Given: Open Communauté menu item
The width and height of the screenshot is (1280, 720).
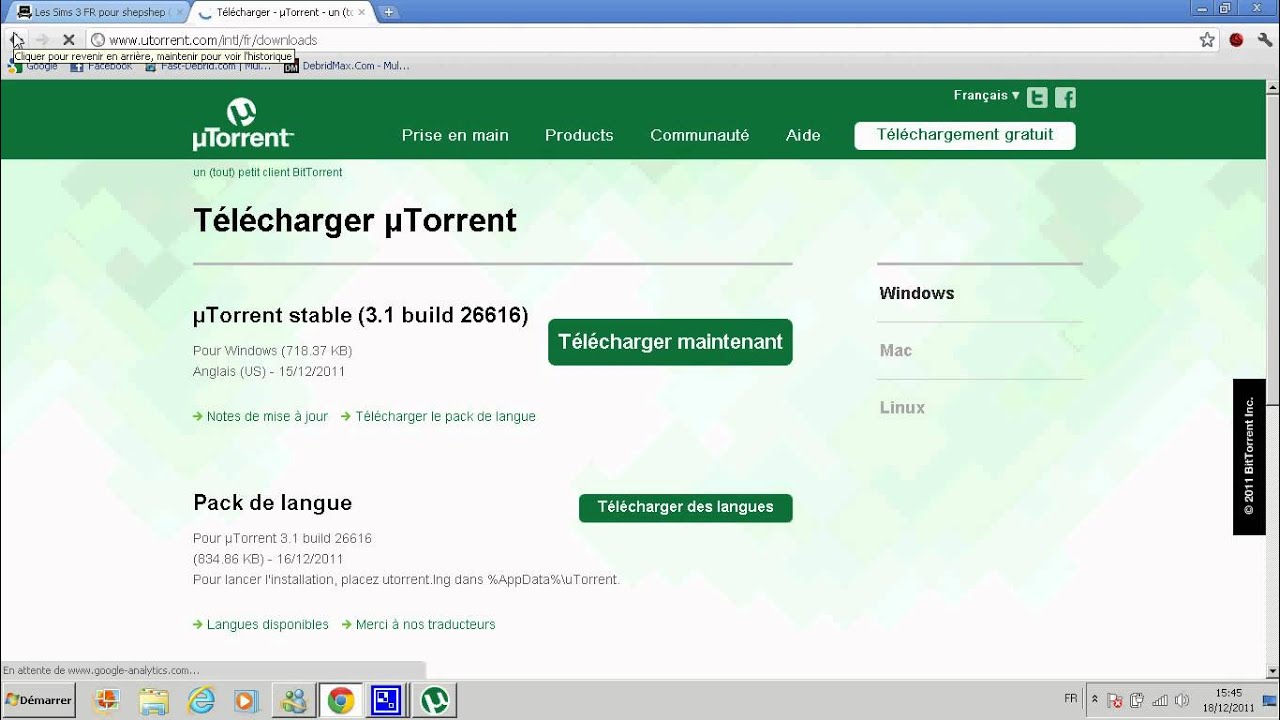Looking at the screenshot, I should tap(699, 135).
